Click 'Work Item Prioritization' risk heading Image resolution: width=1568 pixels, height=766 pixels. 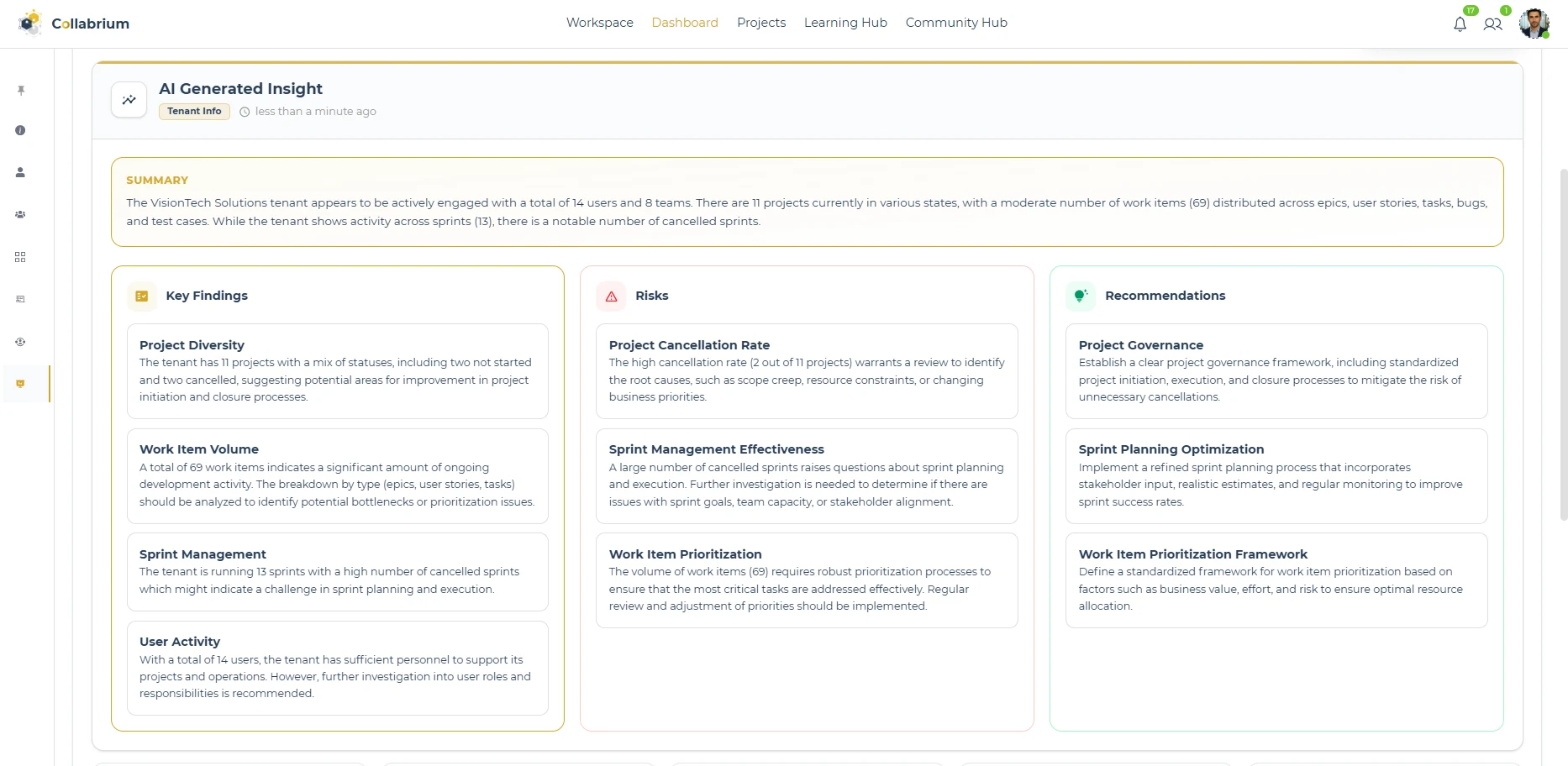[686, 554]
